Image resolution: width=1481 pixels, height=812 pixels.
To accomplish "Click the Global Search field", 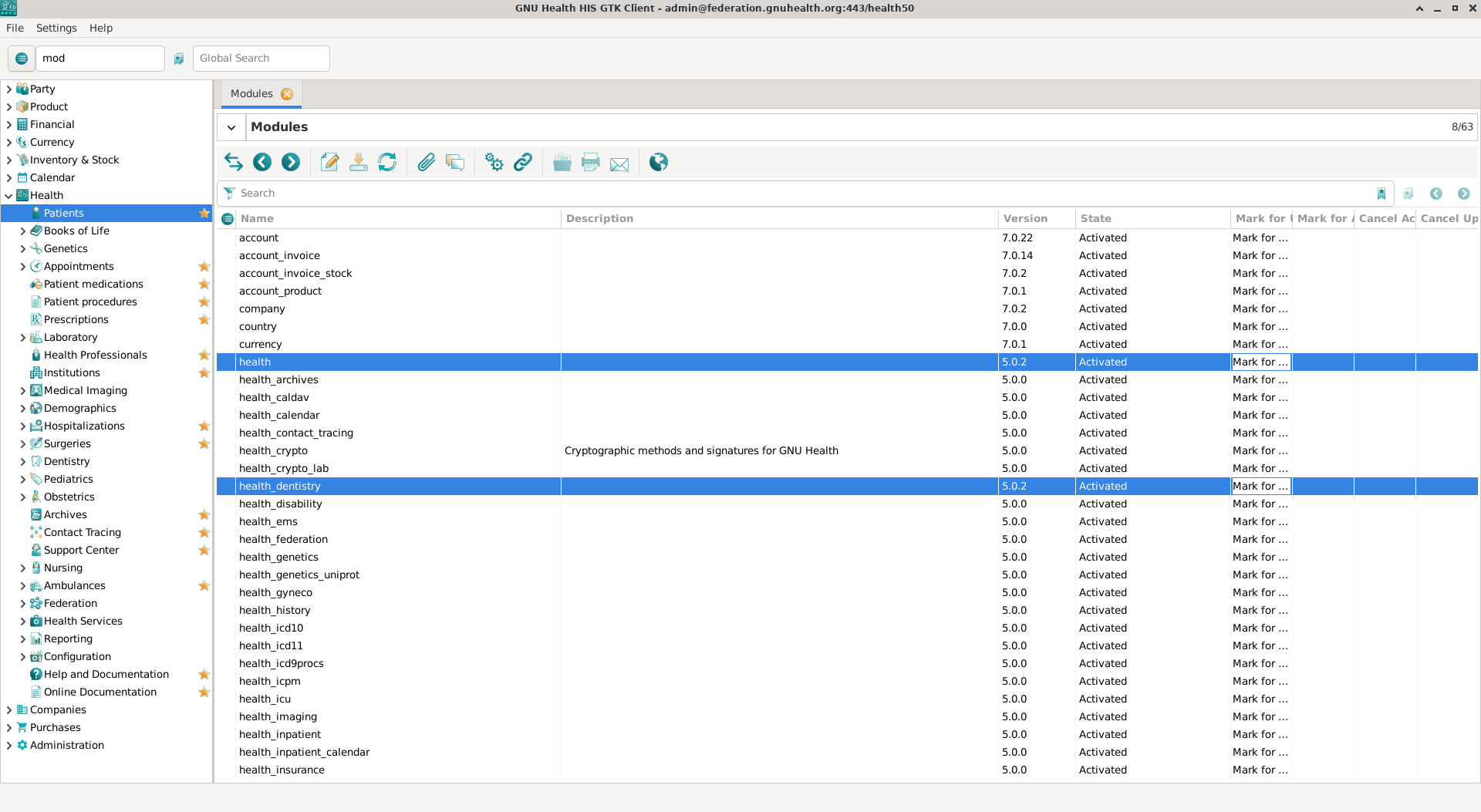I will pyautogui.click(x=261, y=59).
